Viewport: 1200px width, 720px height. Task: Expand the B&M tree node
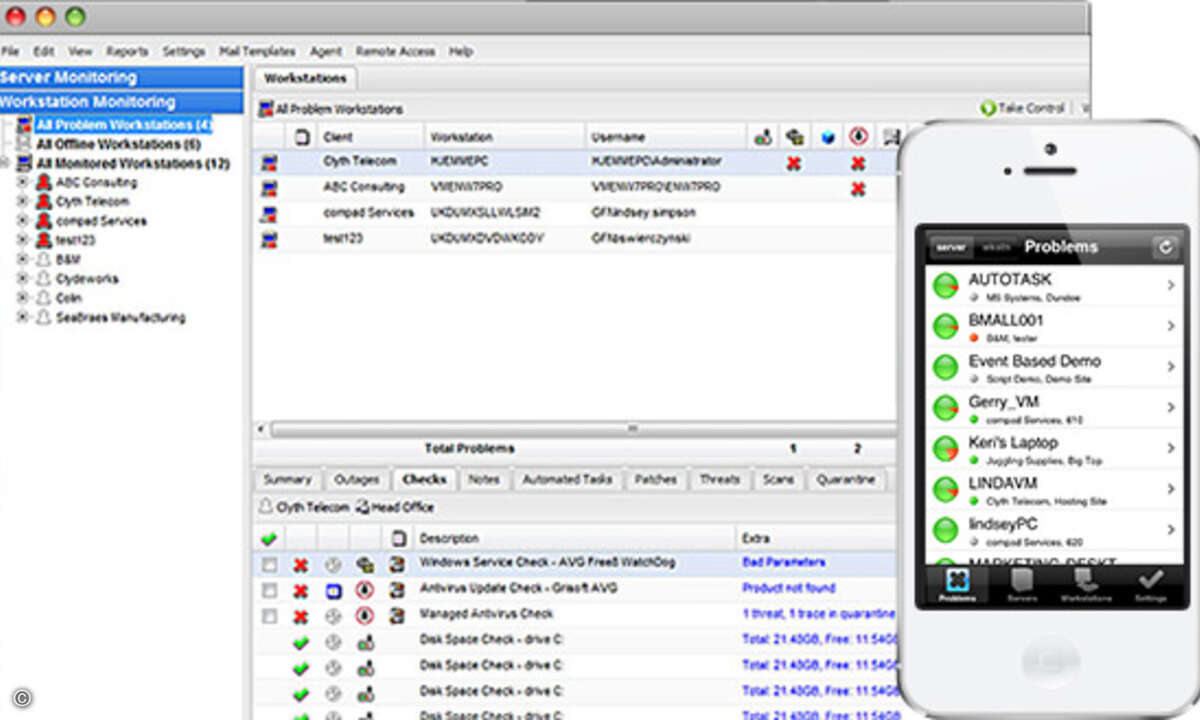coord(23,260)
